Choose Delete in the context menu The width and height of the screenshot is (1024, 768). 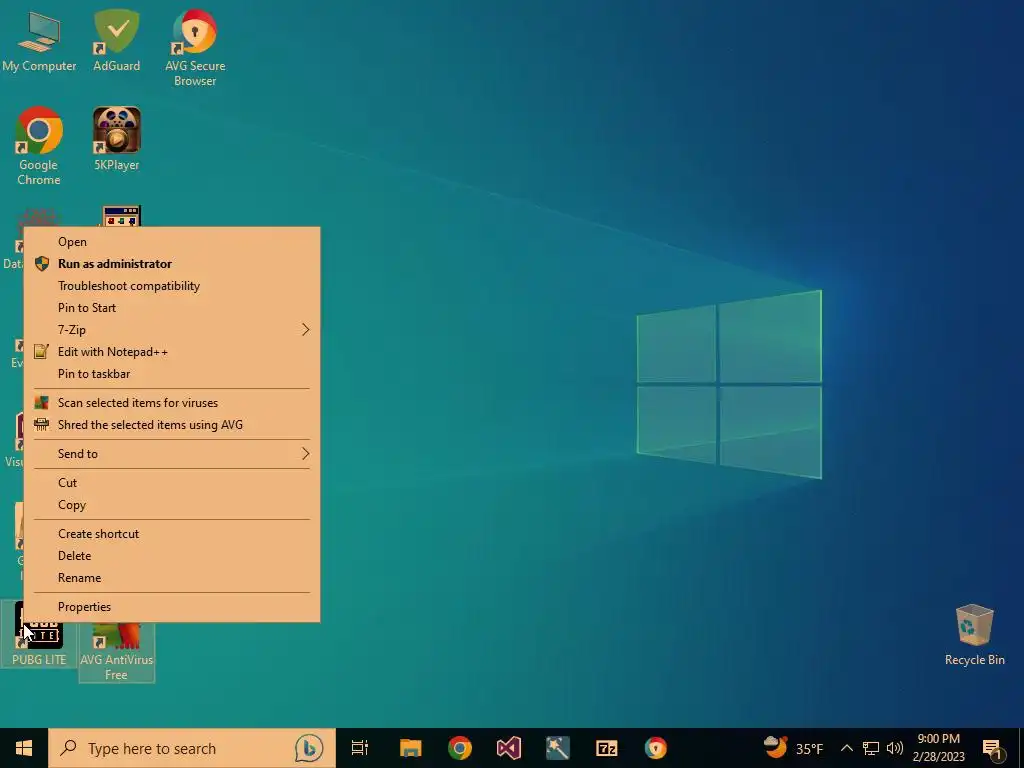[x=172, y=556]
